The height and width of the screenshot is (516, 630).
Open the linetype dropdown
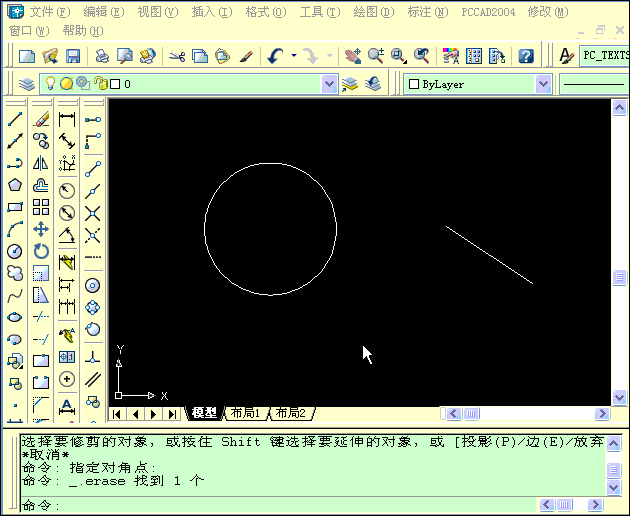(x=594, y=84)
